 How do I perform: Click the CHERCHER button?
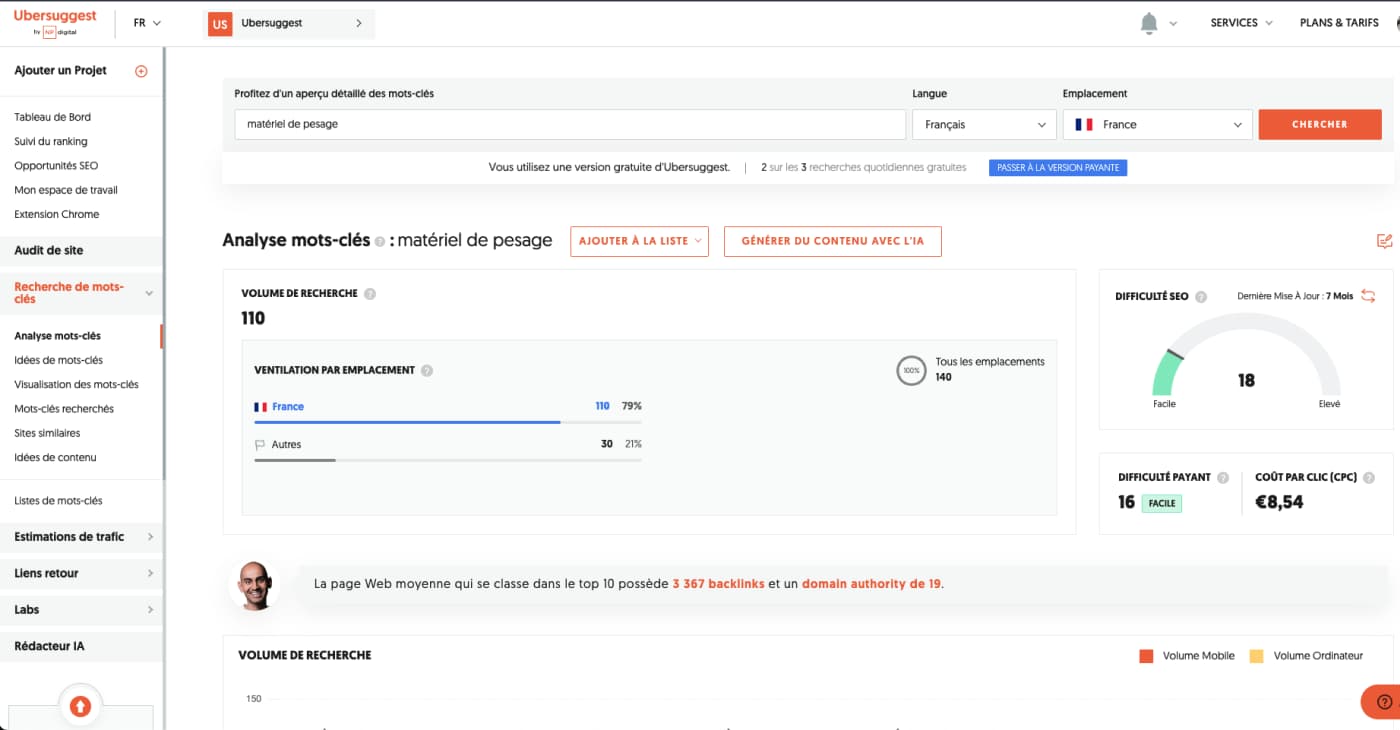[1320, 125]
